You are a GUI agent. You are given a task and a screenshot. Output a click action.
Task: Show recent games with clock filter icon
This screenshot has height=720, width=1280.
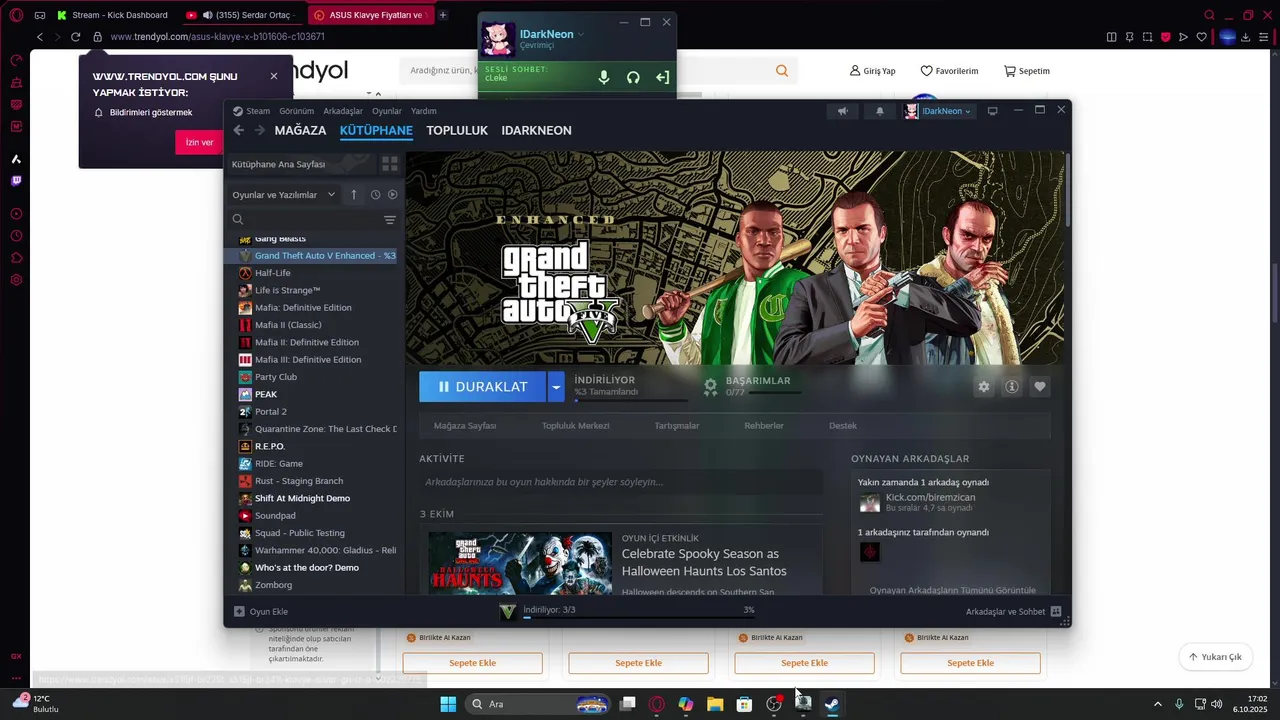pos(376,195)
